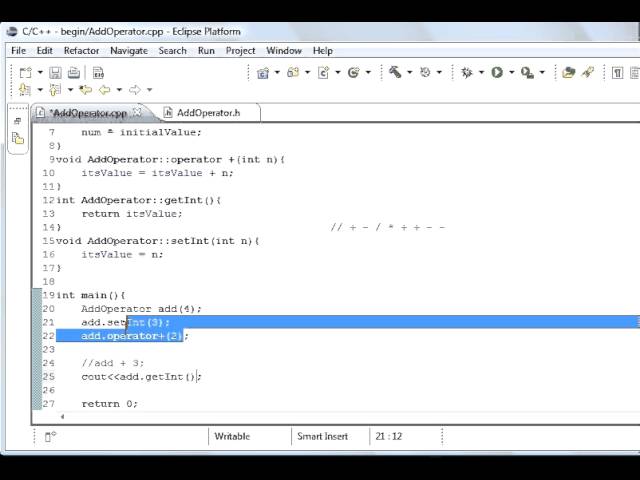Switch to the AddOperator.h tab
This screenshot has height=480, width=640.
(x=208, y=113)
